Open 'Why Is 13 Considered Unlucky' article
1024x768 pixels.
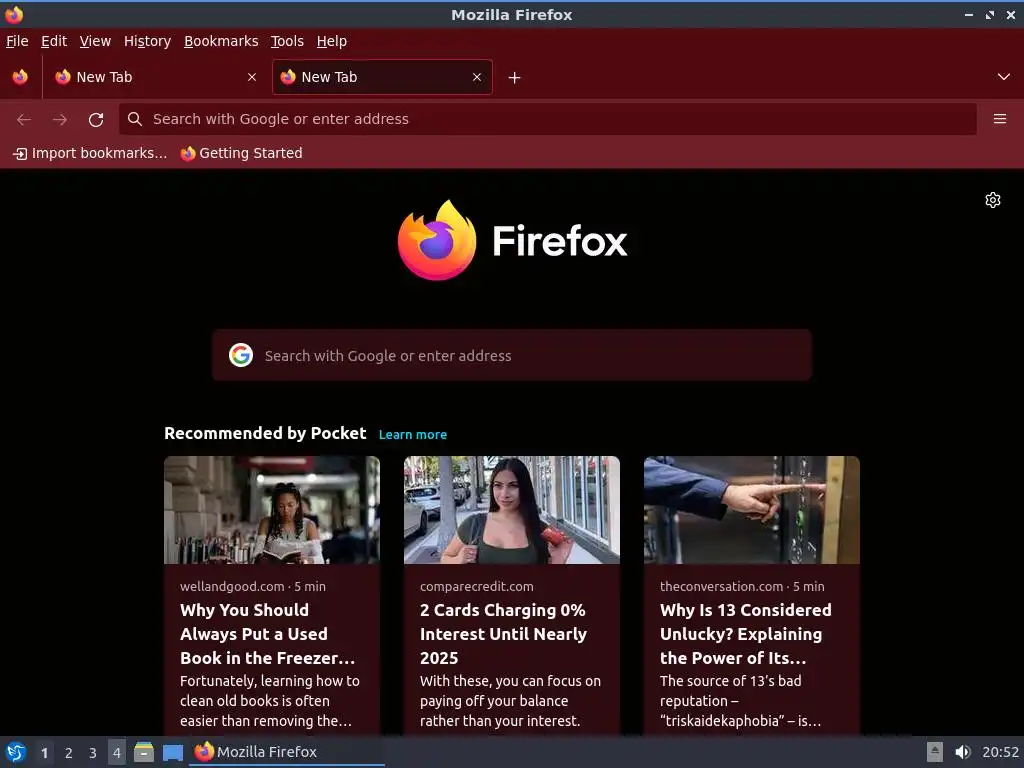pyautogui.click(x=746, y=634)
